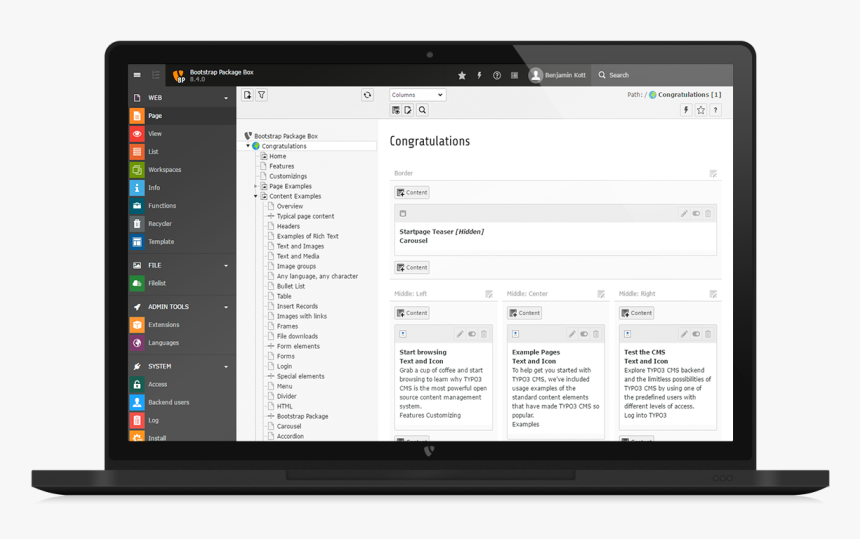Expand the Page Examples tree node
This screenshot has height=539, width=860.
coord(256,186)
